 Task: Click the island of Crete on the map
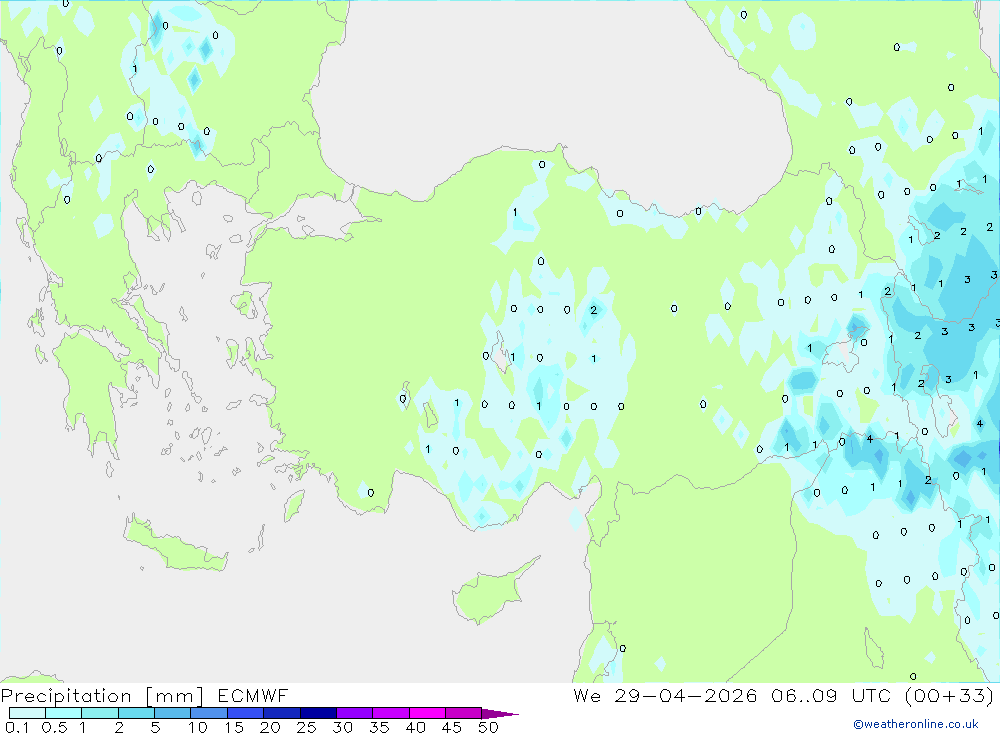click(x=175, y=547)
